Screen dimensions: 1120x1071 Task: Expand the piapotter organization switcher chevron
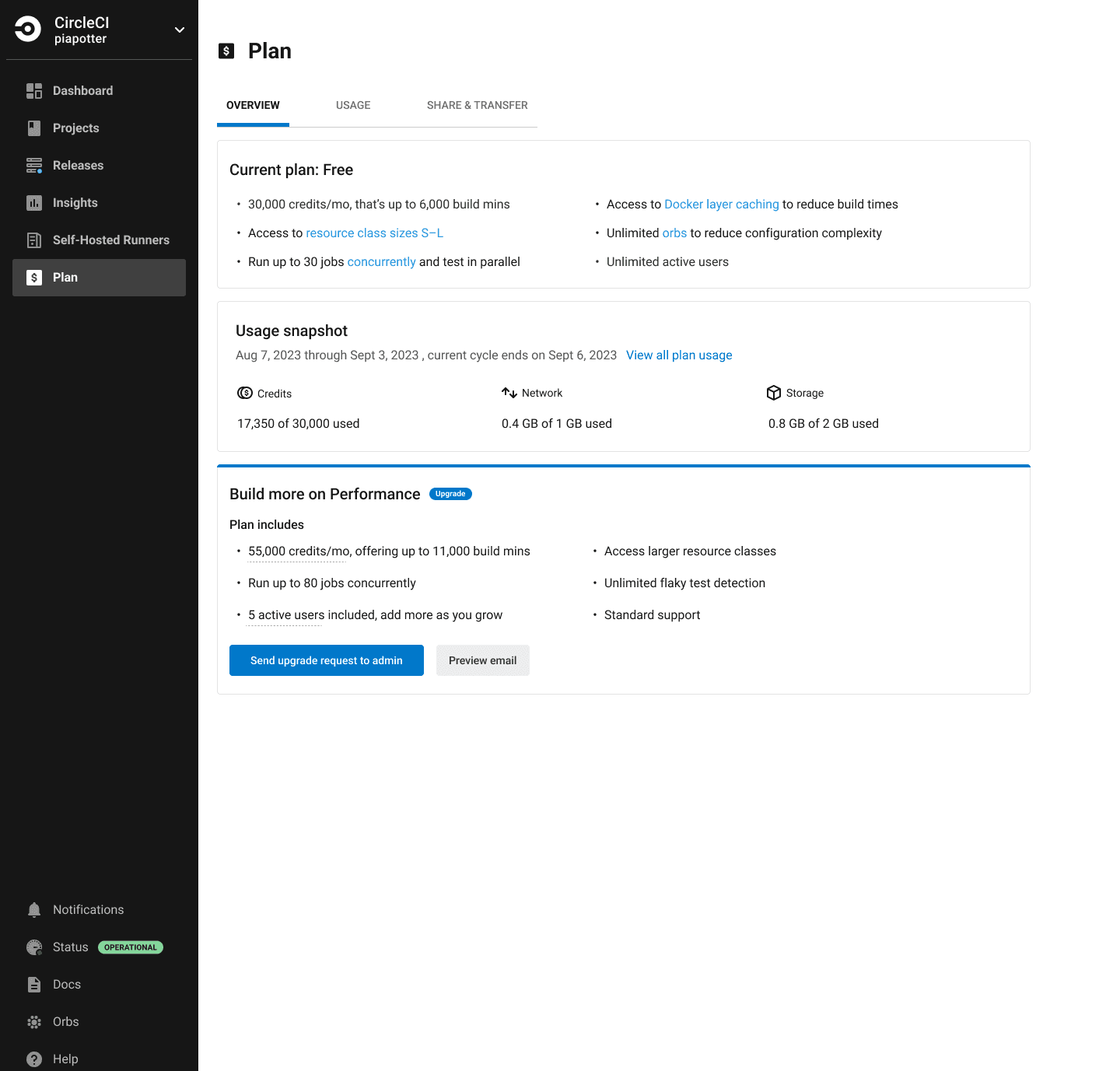point(180,30)
